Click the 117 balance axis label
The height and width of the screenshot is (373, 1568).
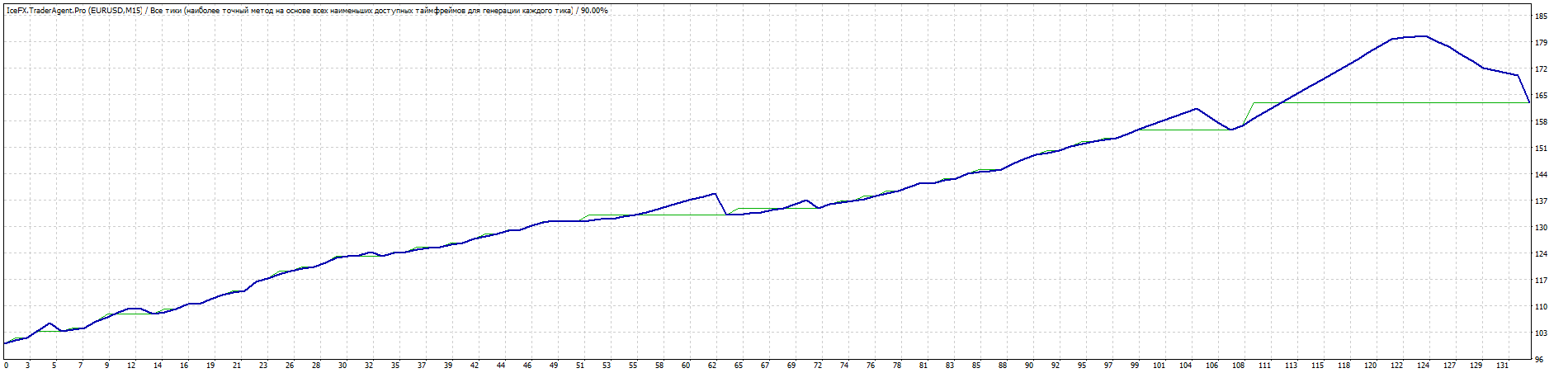pos(1541,281)
